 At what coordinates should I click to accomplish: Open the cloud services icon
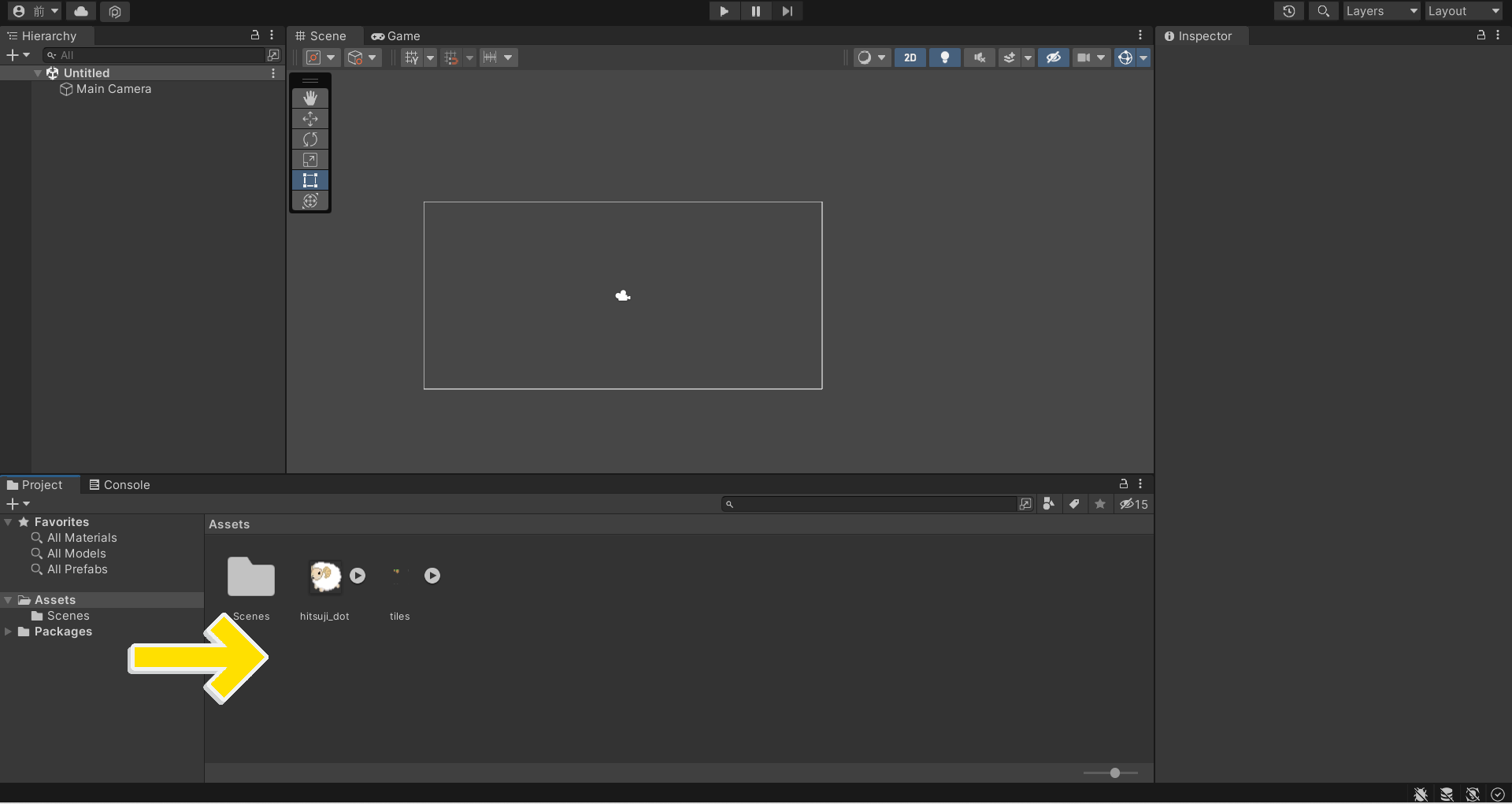pyautogui.click(x=81, y=11)
